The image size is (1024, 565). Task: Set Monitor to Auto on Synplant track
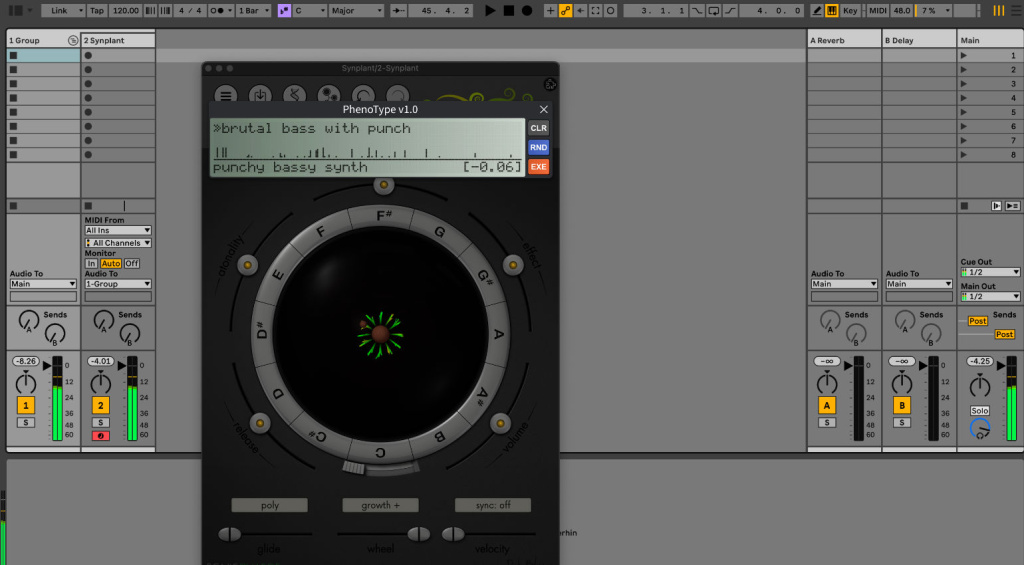111,263
